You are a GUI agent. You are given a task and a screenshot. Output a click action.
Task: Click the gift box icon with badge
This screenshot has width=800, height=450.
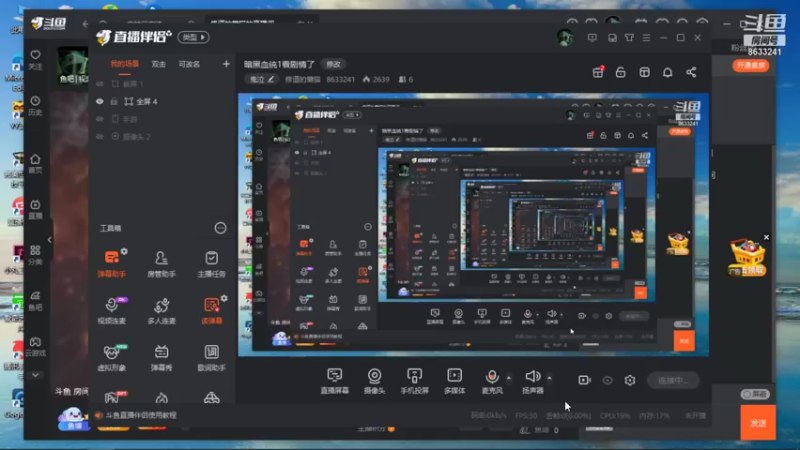point(598,72)
